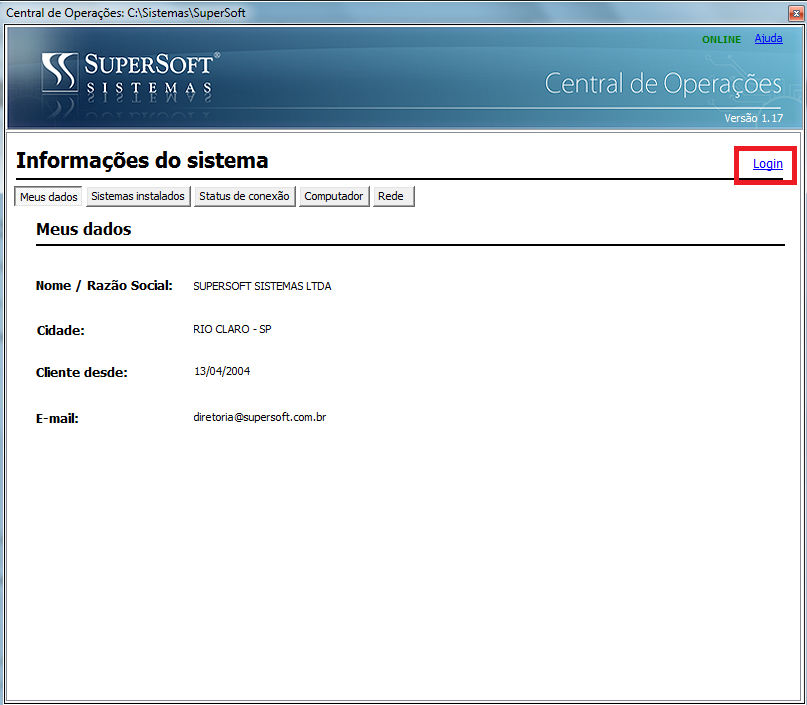
Task: Click the E-mail label
Action: click(57, 419)
